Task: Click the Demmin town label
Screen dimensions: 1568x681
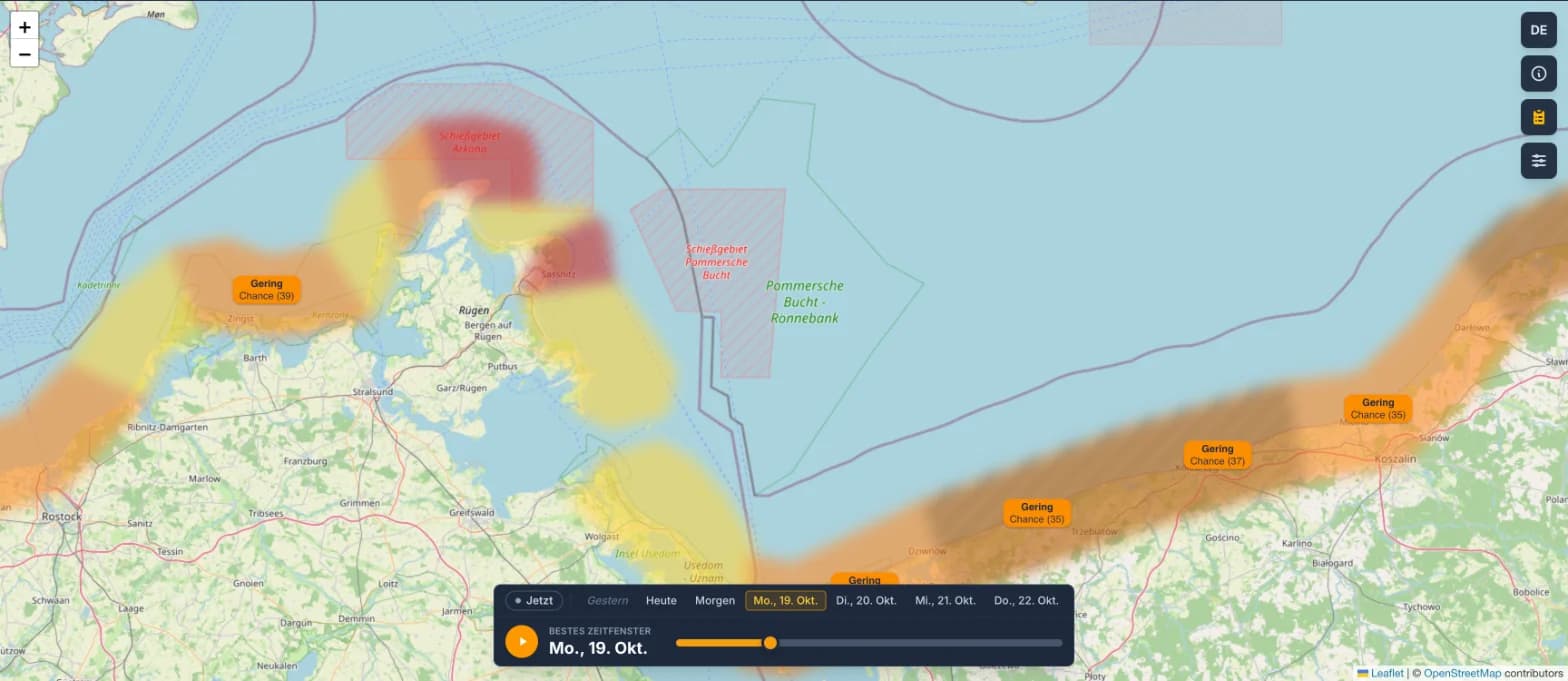Action: [x=357, y=619]
